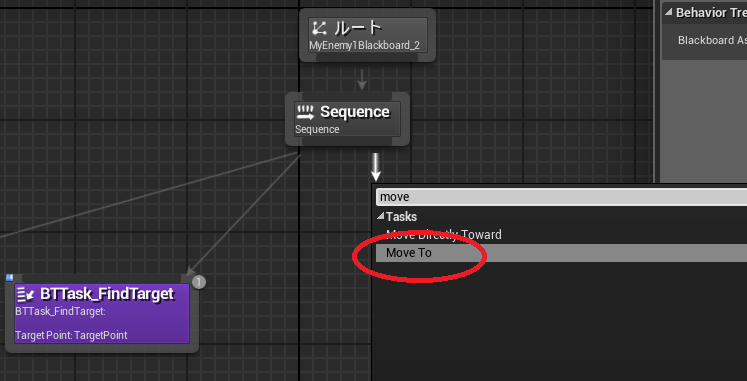Click the "Target Point: TargetPoint" text in the task node

pos(71,335)
